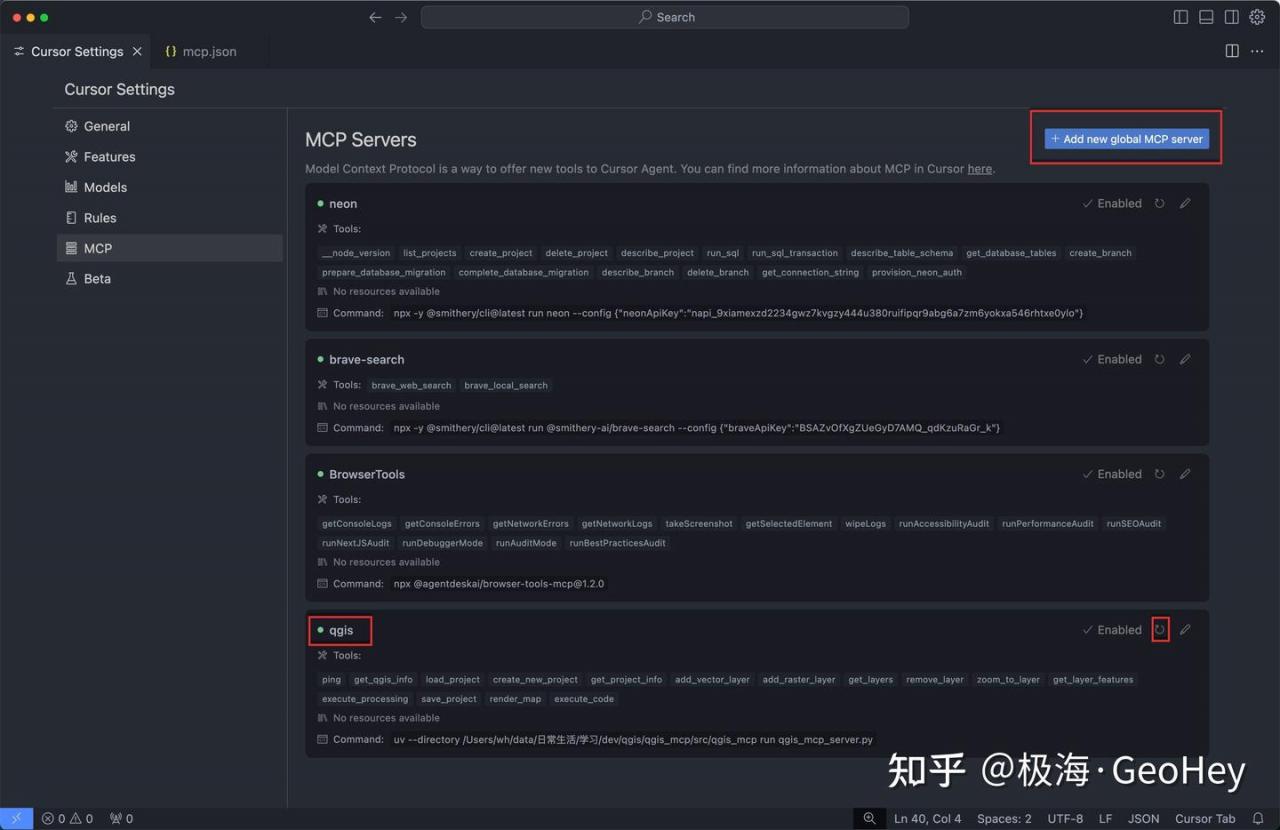Split the editor right
This screenshot has width=1280, height=830.
[x=1232, y=51]
